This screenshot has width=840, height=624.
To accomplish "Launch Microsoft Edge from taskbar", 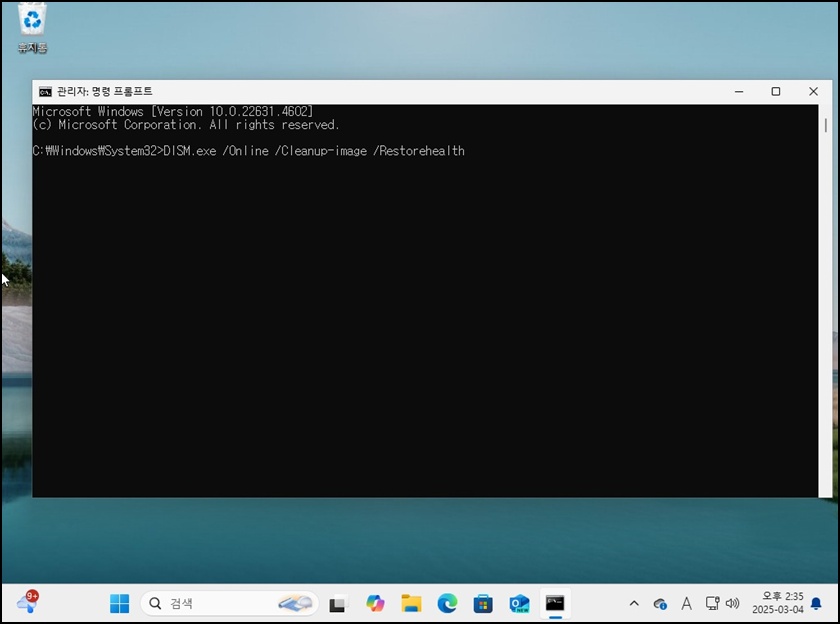I will pyautogui.click(x=447, y=604).
